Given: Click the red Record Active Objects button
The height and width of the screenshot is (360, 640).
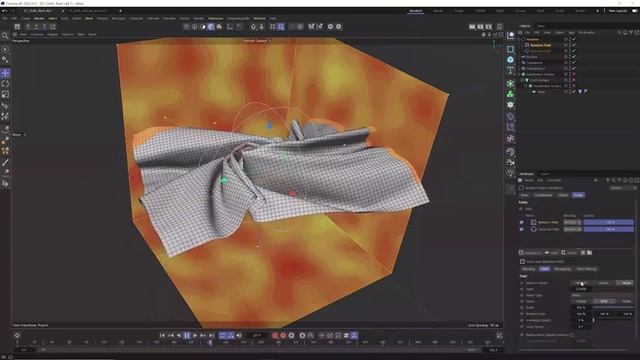Looking at the screenshot, I should (275, 336).
